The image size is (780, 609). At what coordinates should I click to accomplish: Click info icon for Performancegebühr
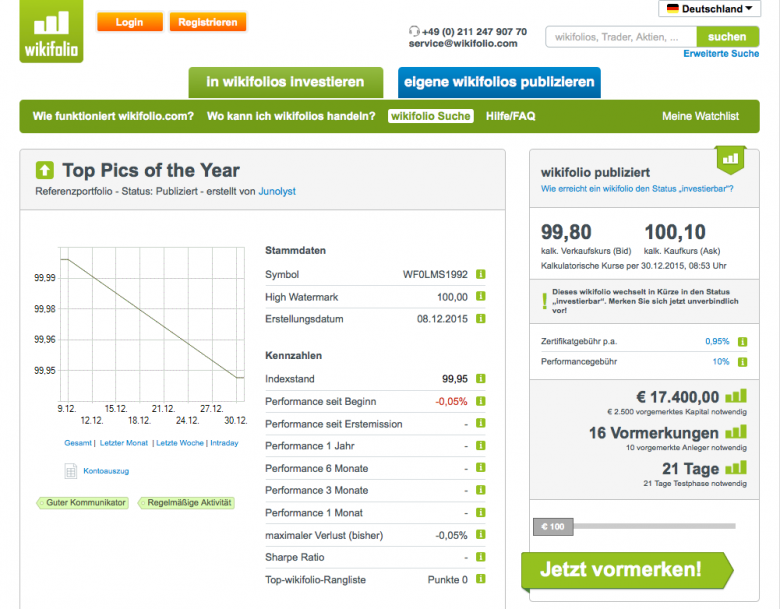[743, 362]
